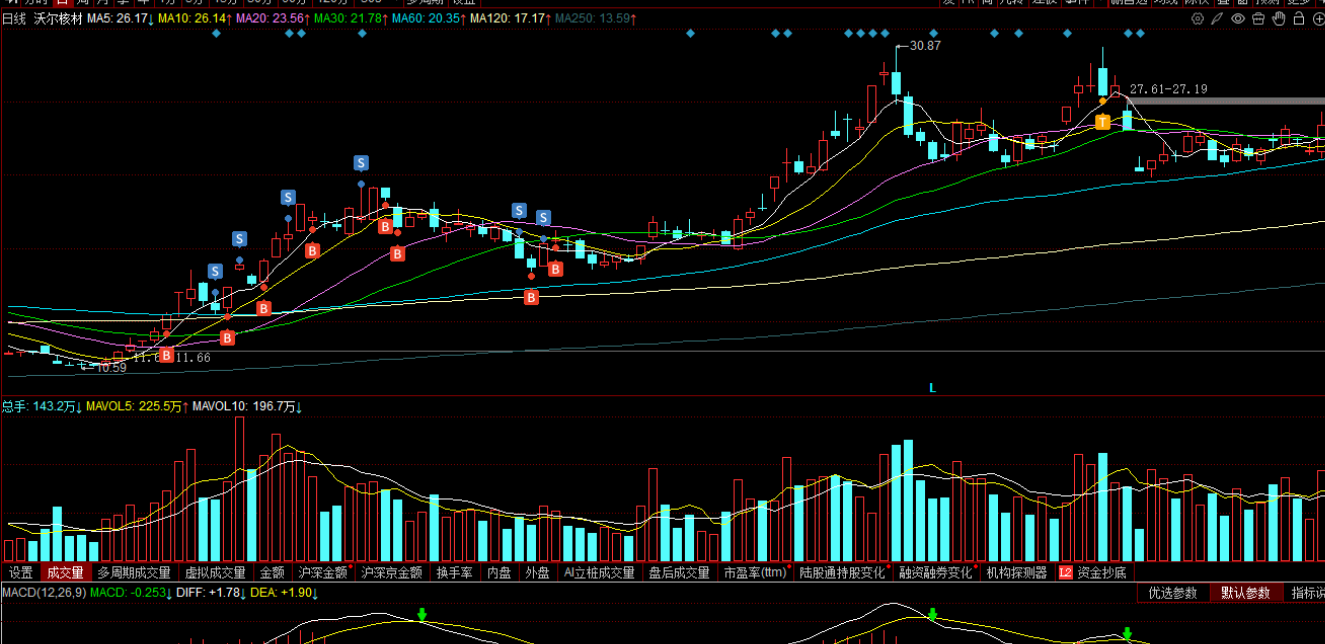Toggle the lock icon in chart toolbar
Viewport: 1325px width, 644px height.
coord(1299,18)
